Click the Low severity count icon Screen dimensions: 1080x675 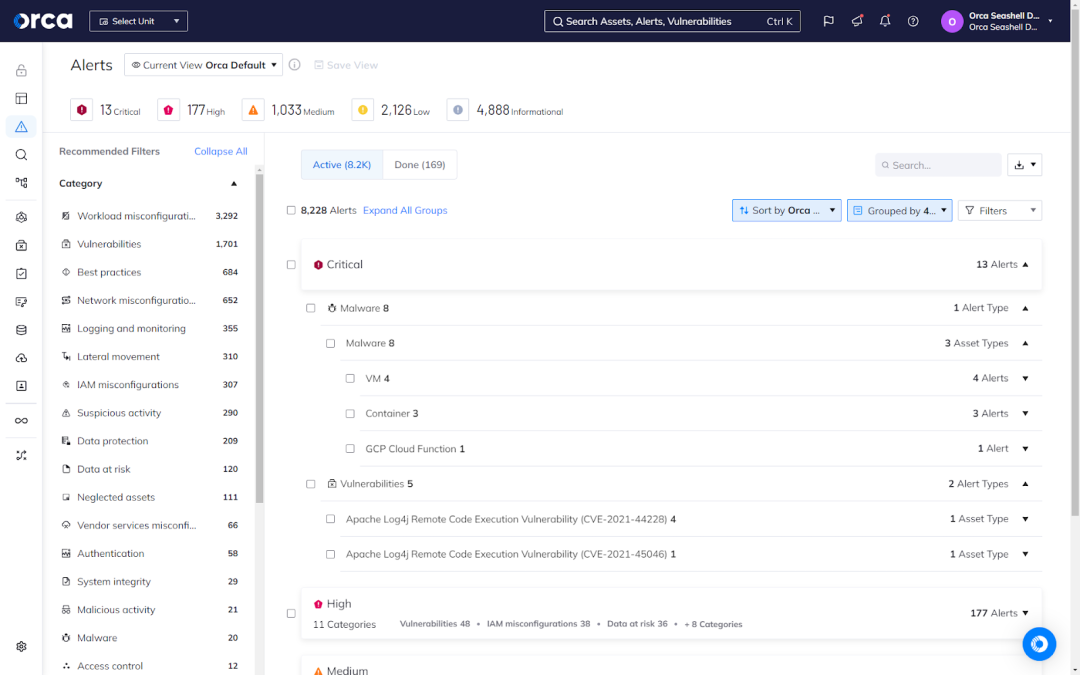362,110
